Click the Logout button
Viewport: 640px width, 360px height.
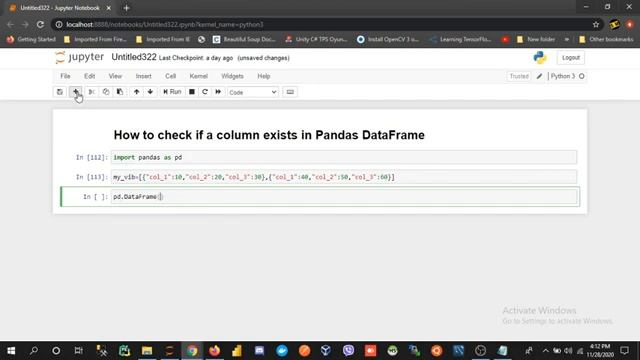click(571, 58)
